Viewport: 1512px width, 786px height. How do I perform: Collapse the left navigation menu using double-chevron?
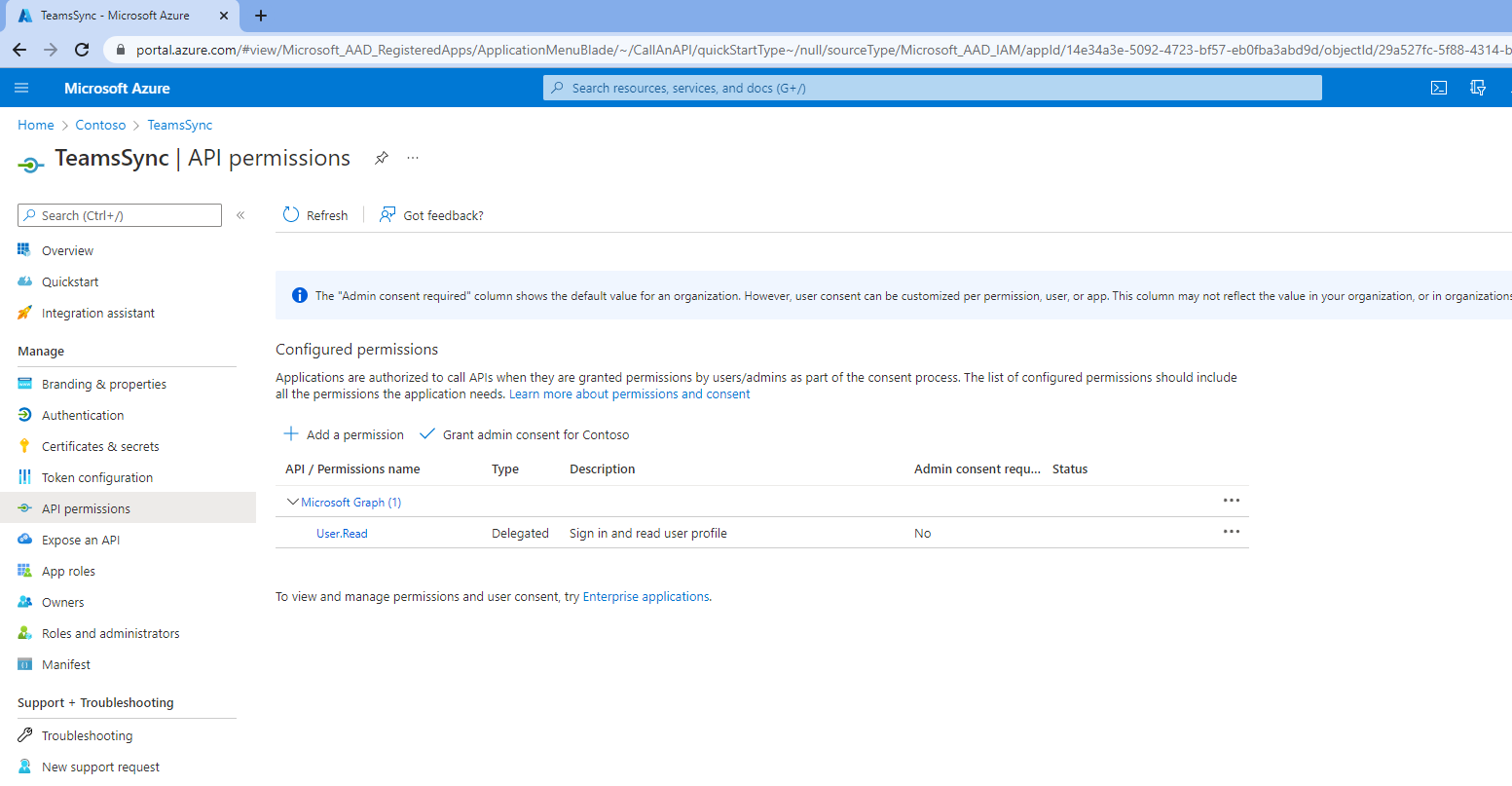240,215
